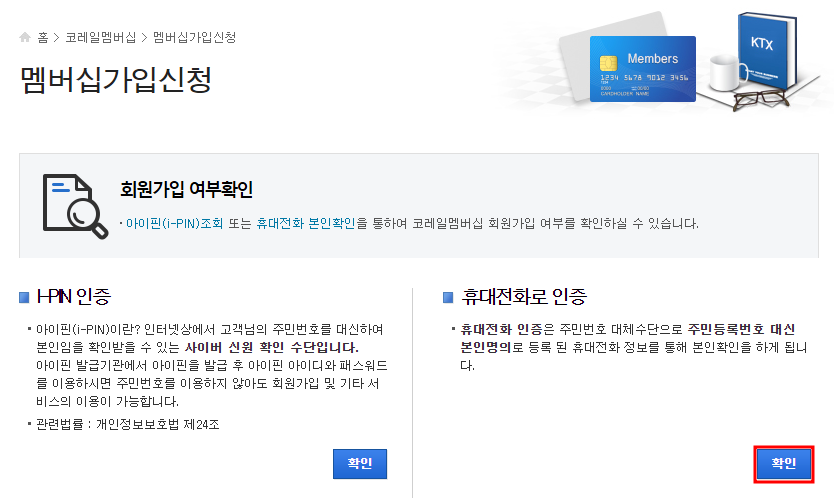The width and height of the screenshot is (834, 499).
Task: Click the 확인 button under 휴대전화로 인증
Action: [783, 463]
